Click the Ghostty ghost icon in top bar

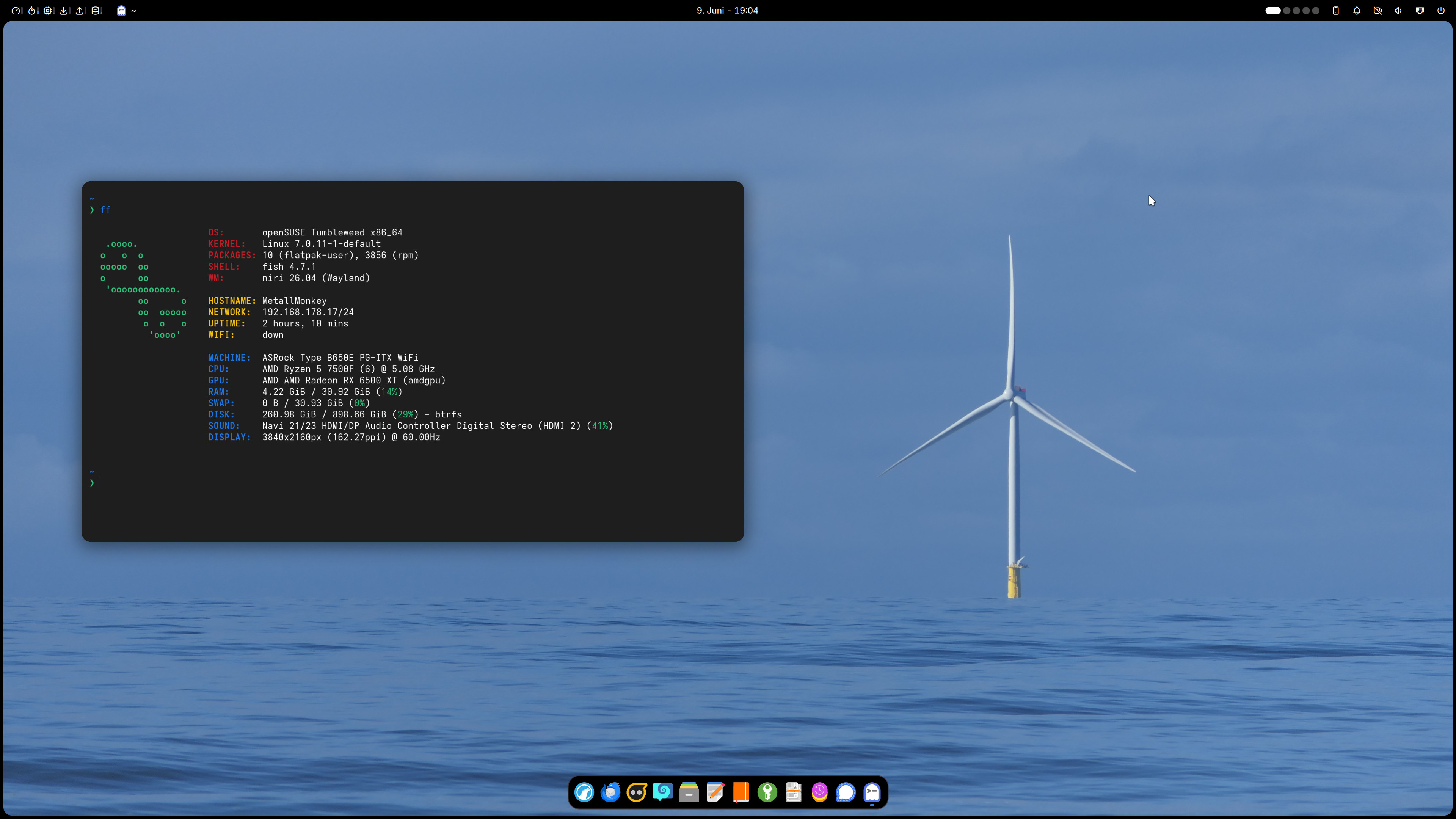pyautogui.click(x=121, y=11)
